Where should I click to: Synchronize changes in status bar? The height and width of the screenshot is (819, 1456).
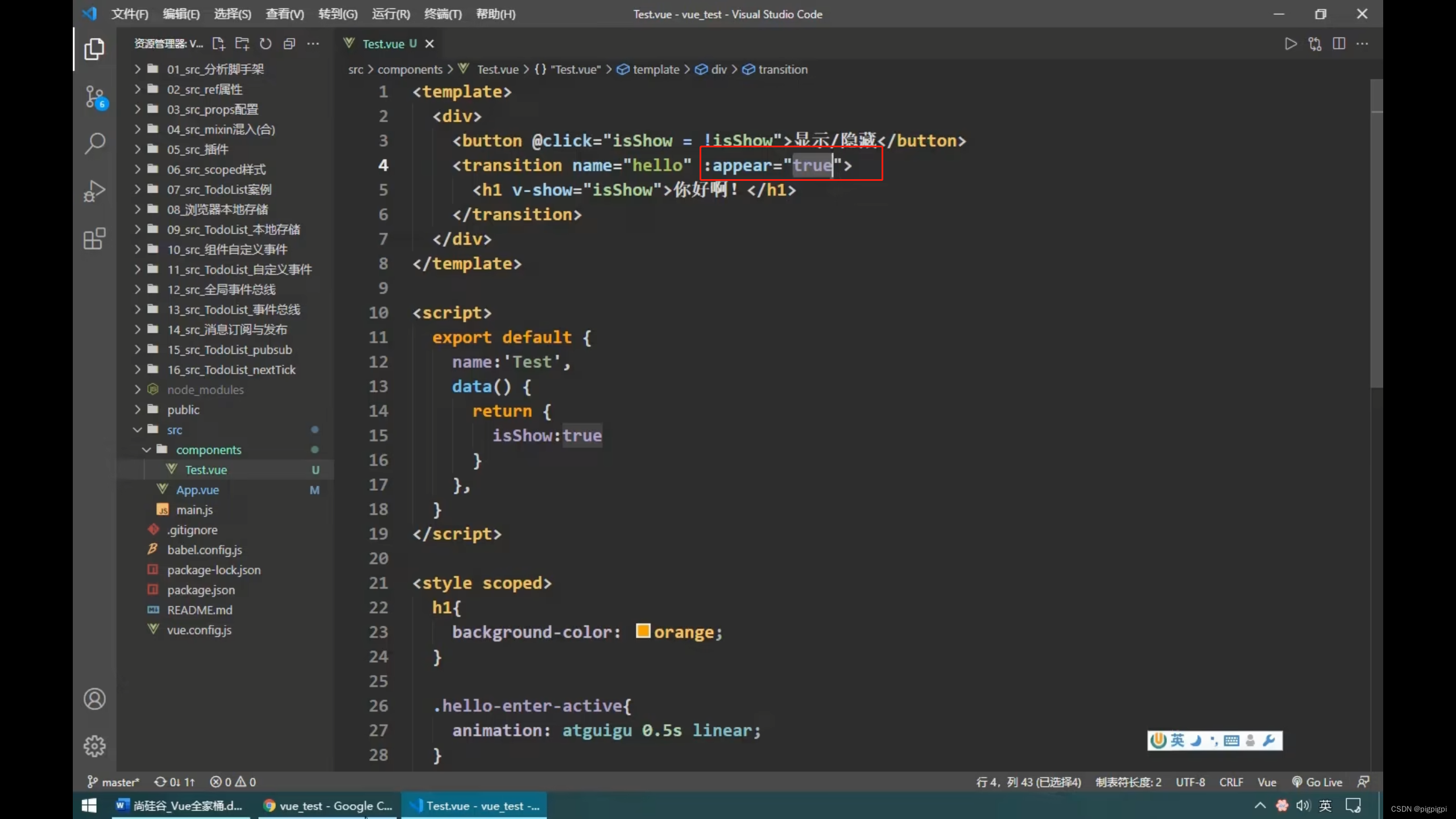(175, 782)
